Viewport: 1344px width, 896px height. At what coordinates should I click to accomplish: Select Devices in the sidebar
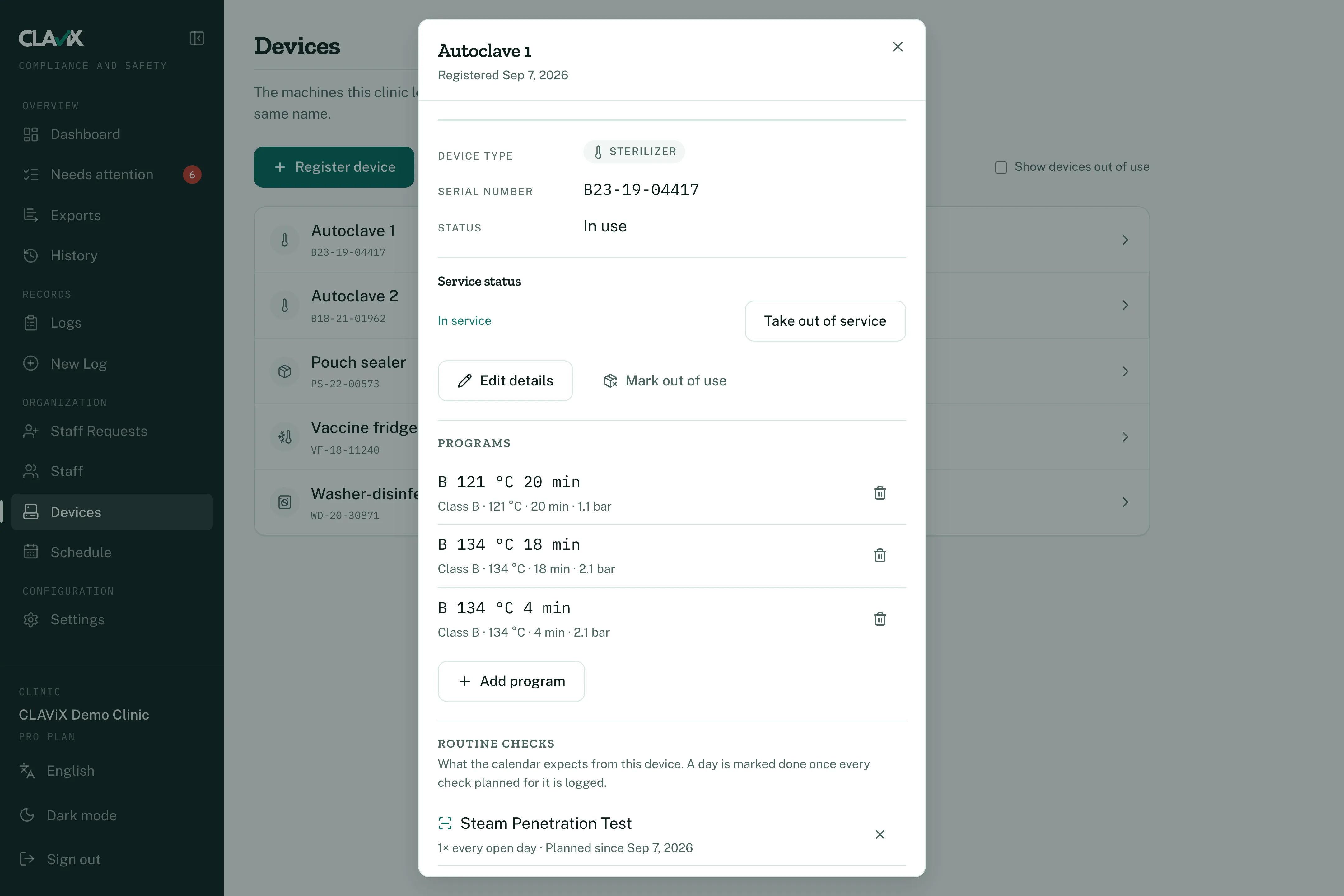(x=112, y=512)
